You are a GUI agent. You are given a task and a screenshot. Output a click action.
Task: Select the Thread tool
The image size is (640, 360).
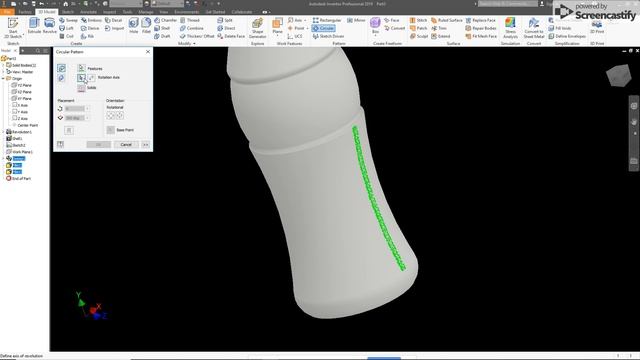point(190,20)
